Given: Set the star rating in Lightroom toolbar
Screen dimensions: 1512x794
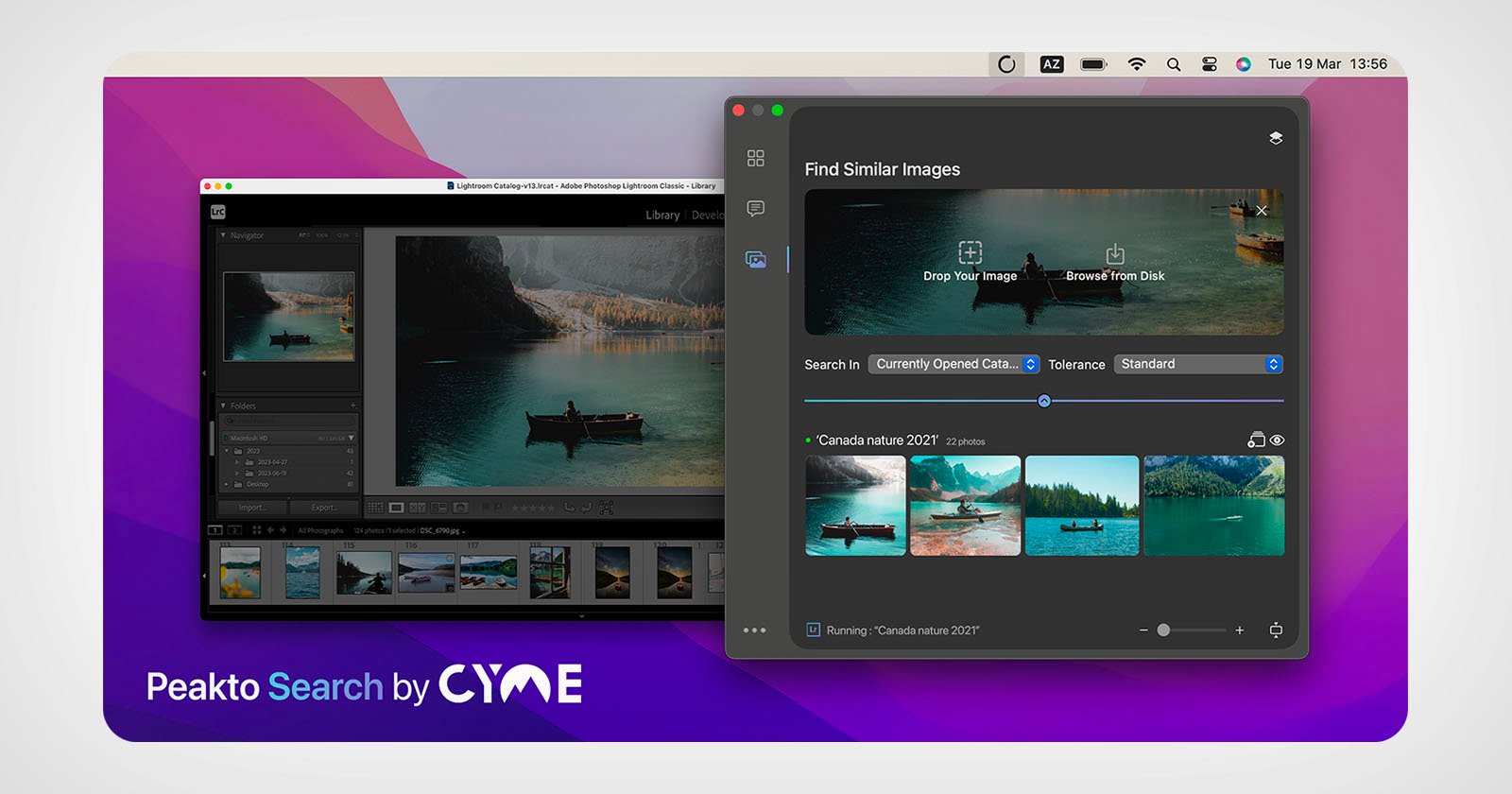Looking at the screenshot, I should click(532, 508).
